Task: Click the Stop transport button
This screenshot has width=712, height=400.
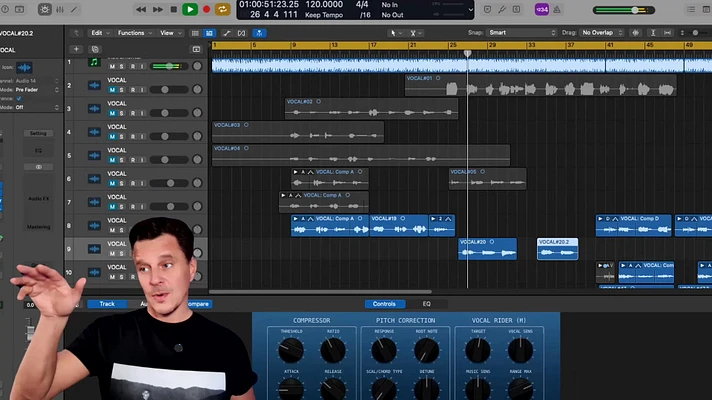Action: pyautogui.click(x=173, y=10)
